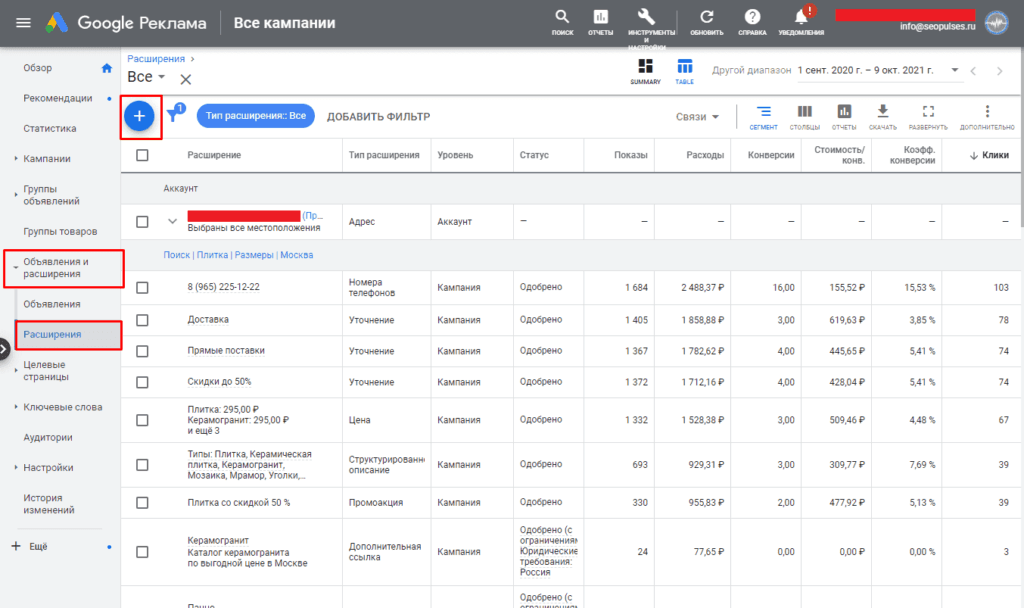Click ДОБАВИТЬ ФИЛЬТР
The height and width of the screenshot is (608, 1024).
[x=378, y=117]
